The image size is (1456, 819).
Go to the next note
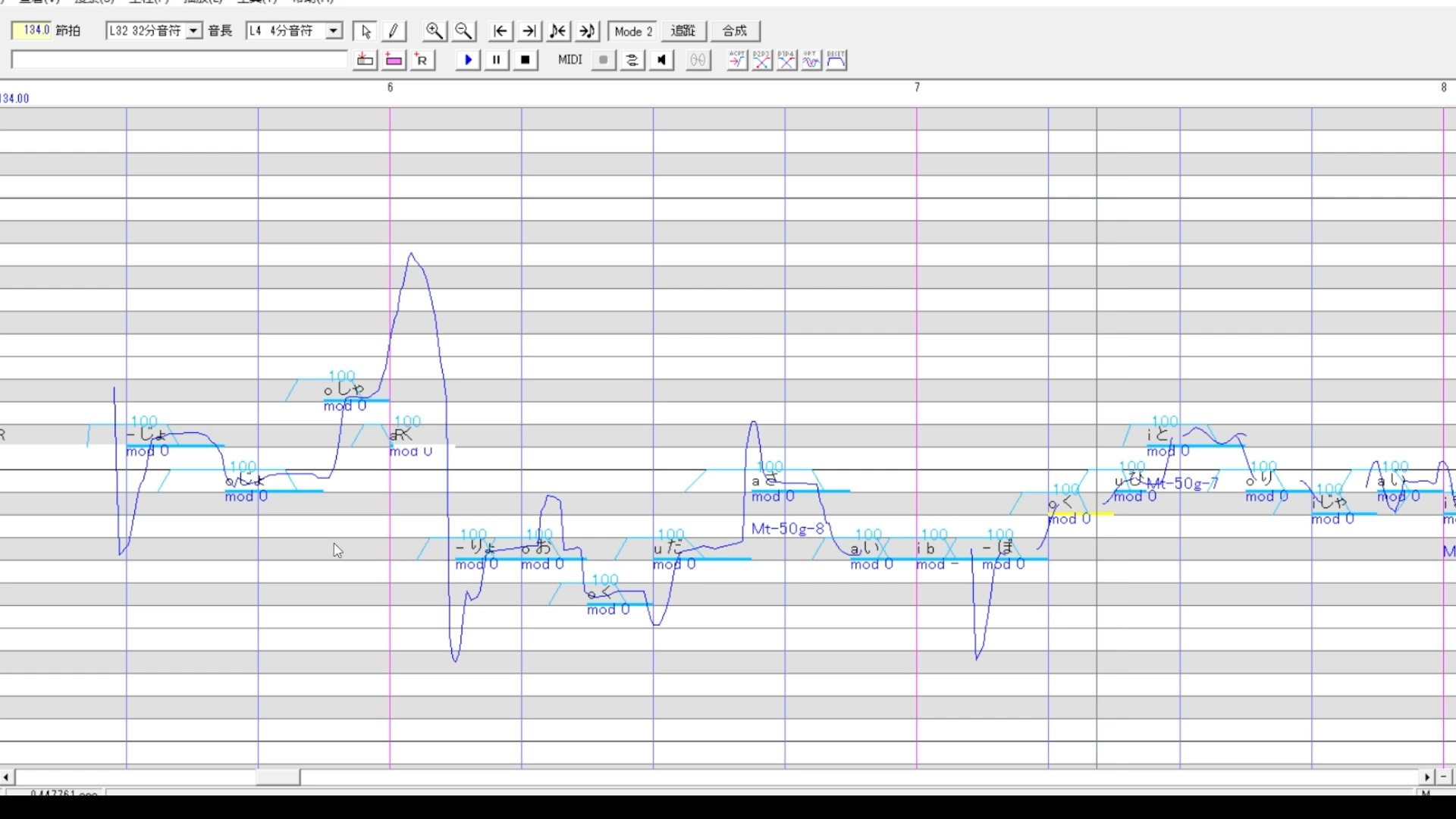pos(588,31)
